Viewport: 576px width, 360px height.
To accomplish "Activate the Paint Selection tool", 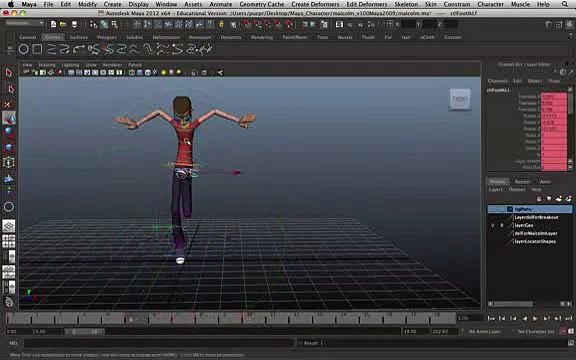I will (x=9, y=104).
